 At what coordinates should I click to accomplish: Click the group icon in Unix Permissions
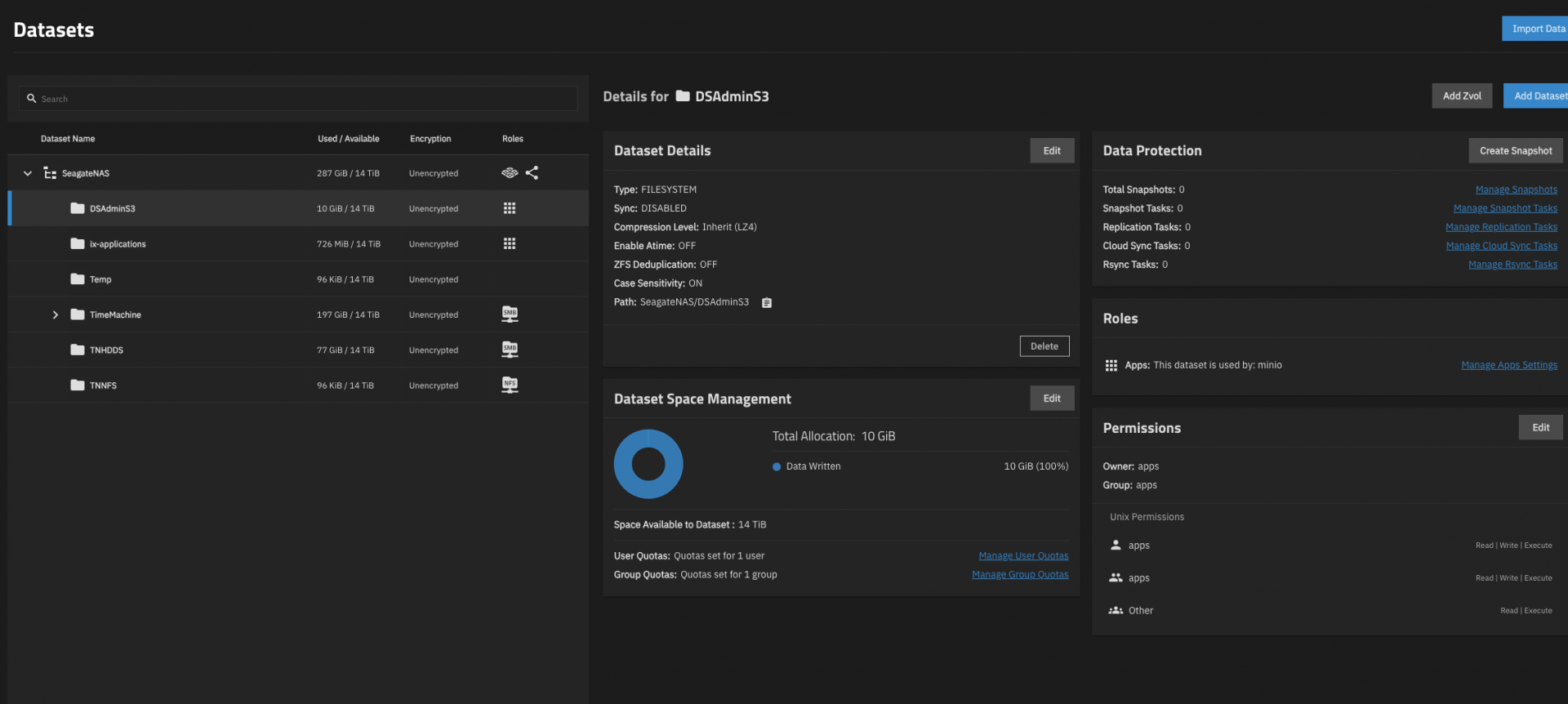click(1116, 577)
